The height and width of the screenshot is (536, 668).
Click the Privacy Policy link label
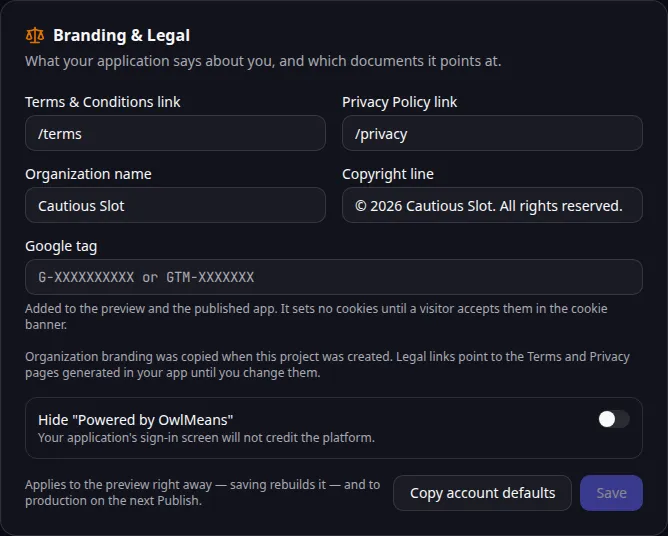coord(399,102)
